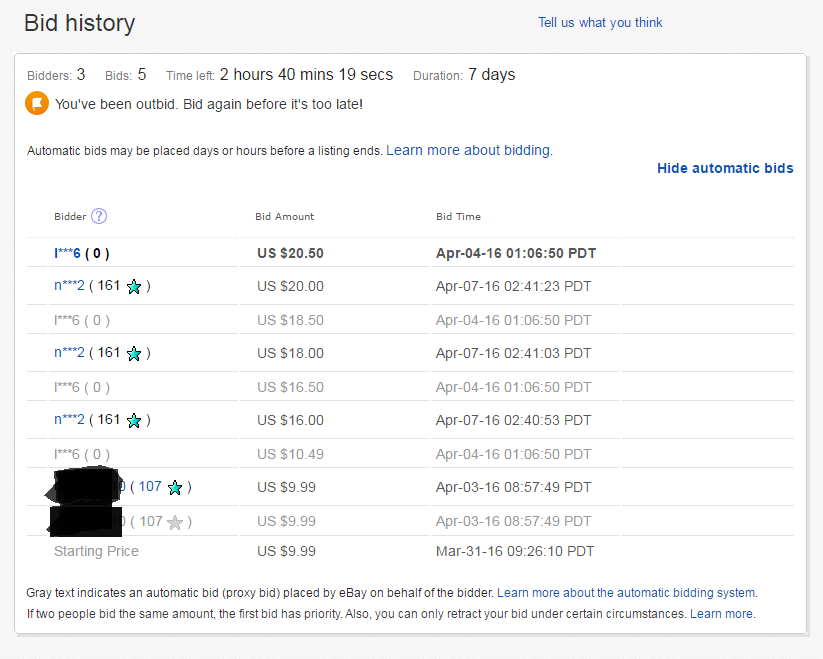Click the orange outbid alert icon
Screen dimensions: 823x659
[x=36, y=102]
